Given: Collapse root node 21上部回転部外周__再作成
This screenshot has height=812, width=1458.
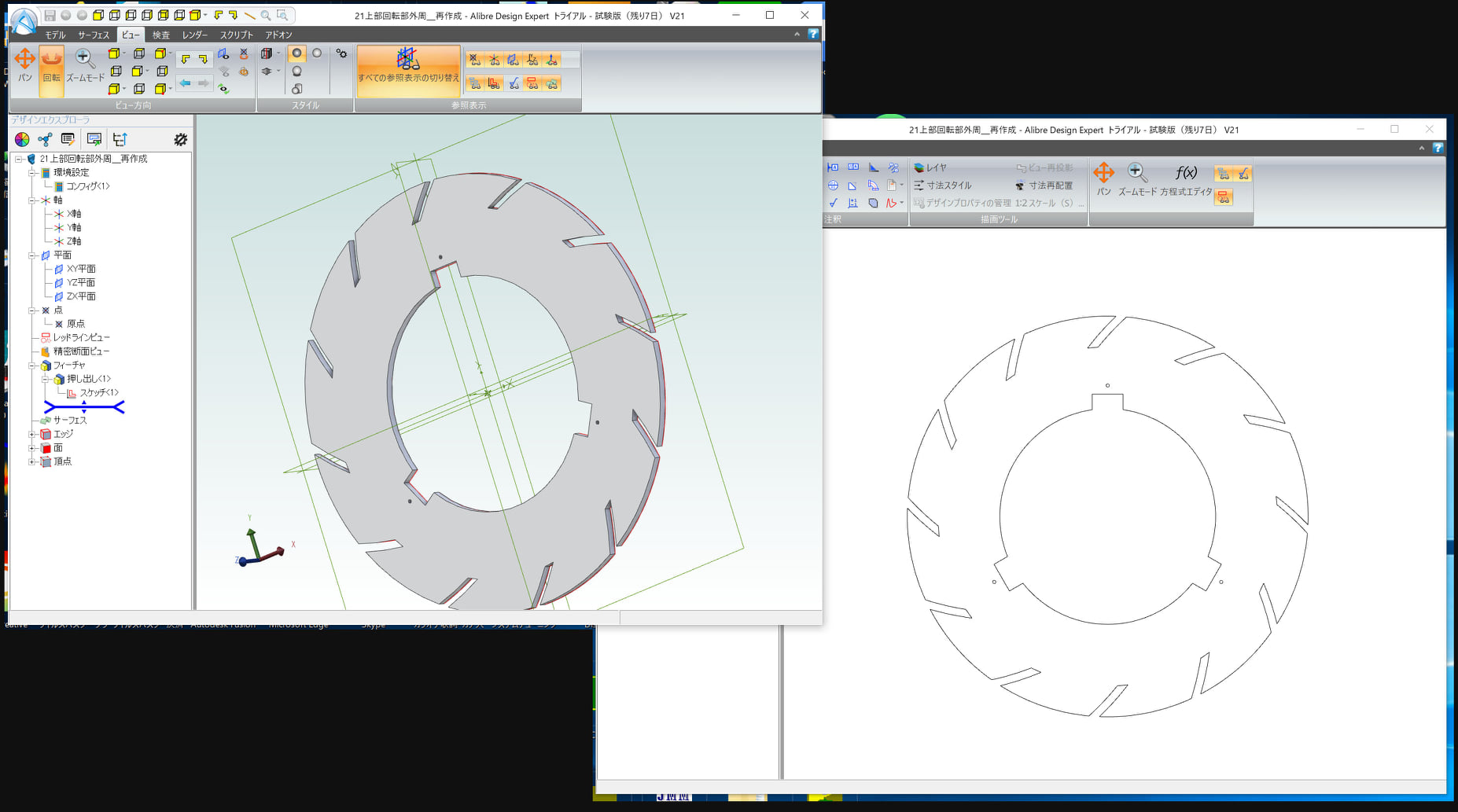Looking at the screenshot, I should tap(19, 159).
